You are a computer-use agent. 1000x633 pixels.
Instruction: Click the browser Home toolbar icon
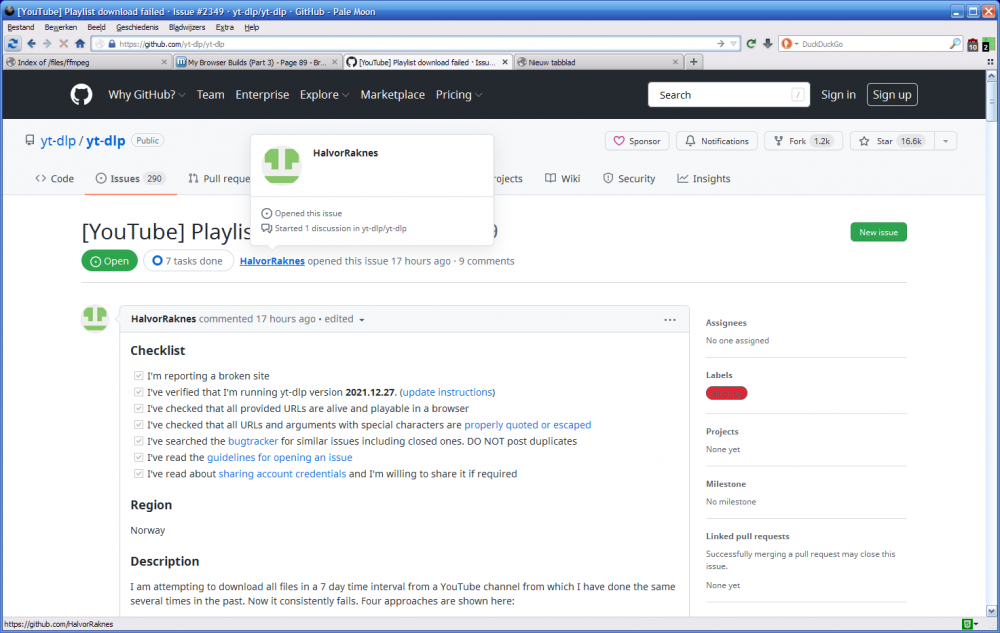[80, 44]
